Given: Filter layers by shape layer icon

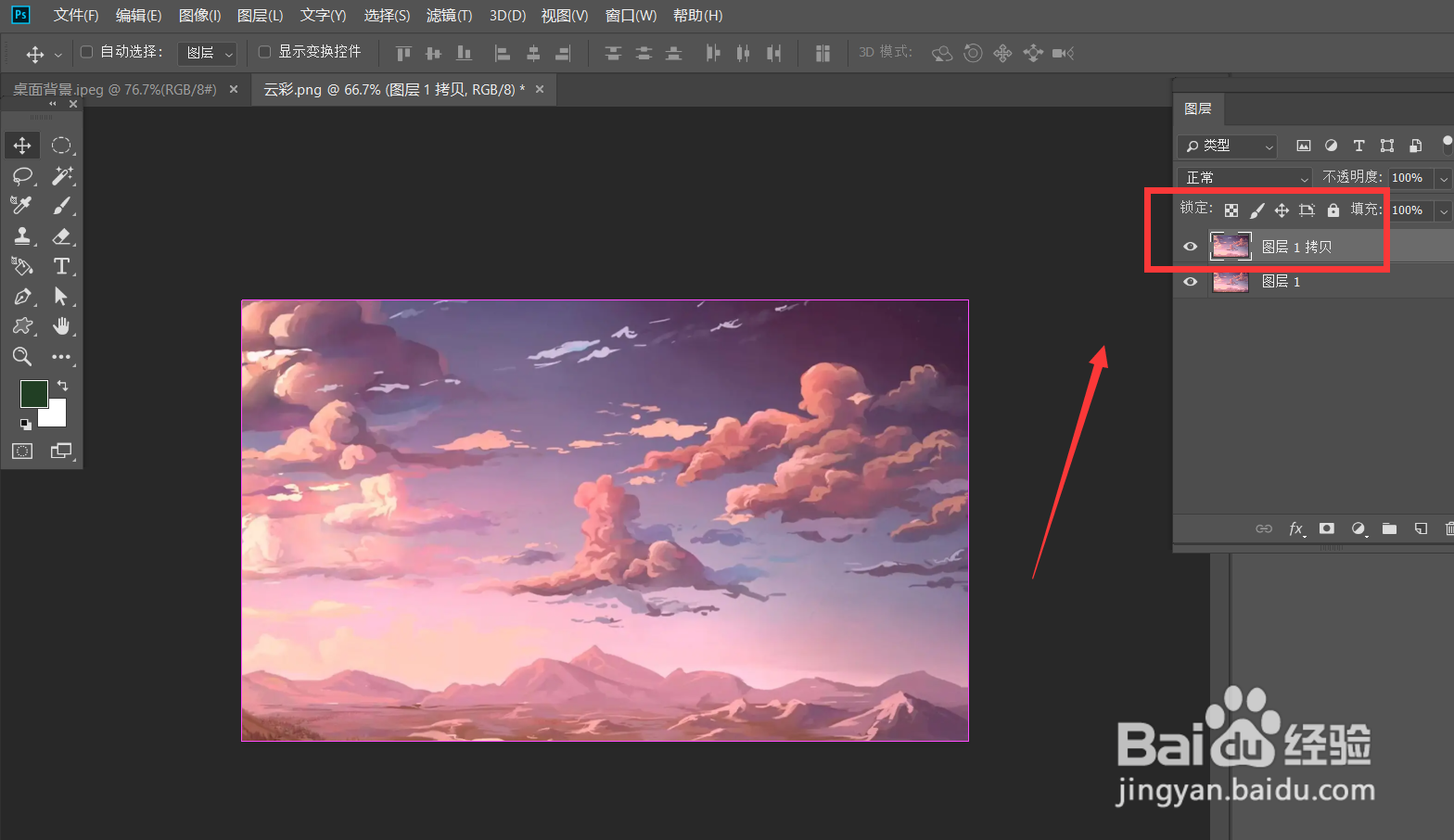Looking at the screenshot, I should tap(1387, 146).
